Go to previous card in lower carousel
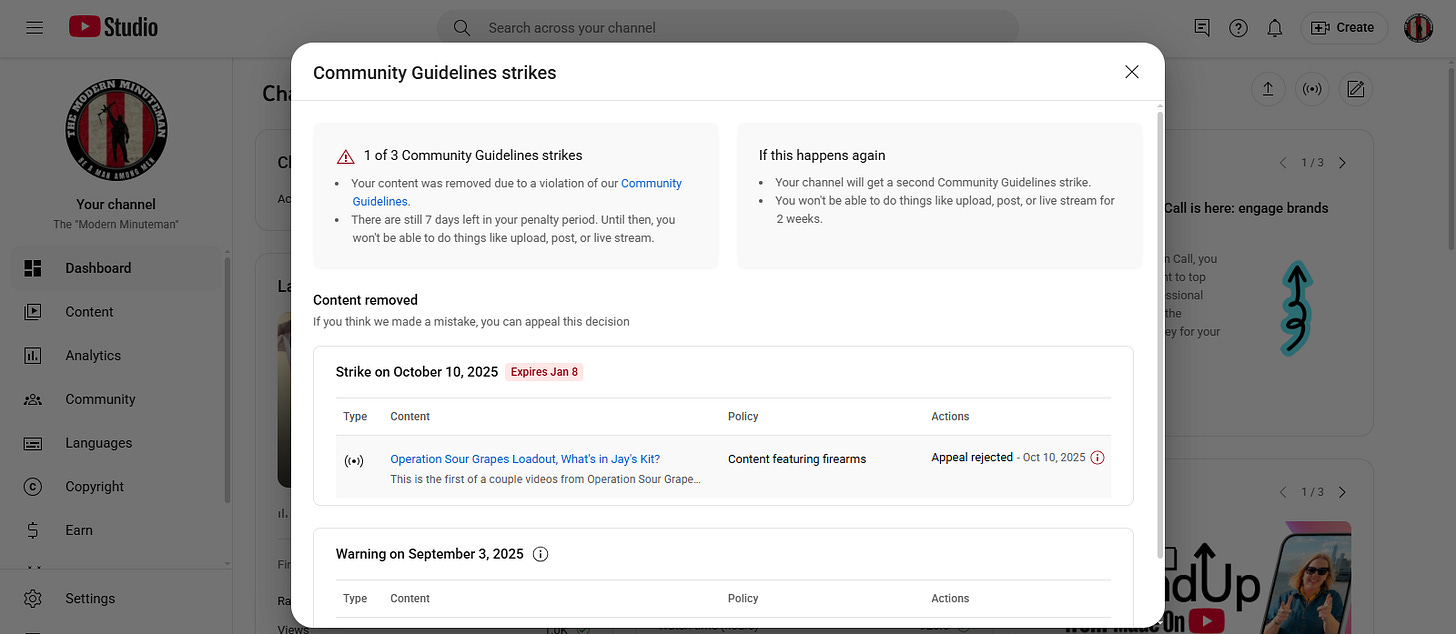1456x634 pixels. [1284, 492]
